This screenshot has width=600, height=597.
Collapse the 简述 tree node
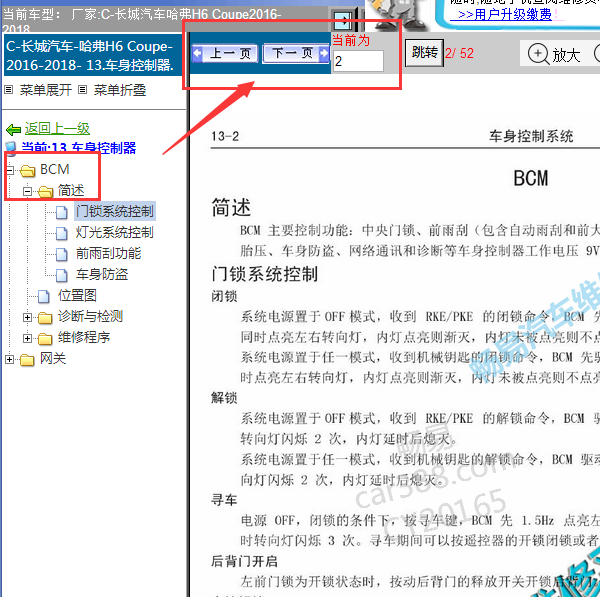[x=27, y=191]
